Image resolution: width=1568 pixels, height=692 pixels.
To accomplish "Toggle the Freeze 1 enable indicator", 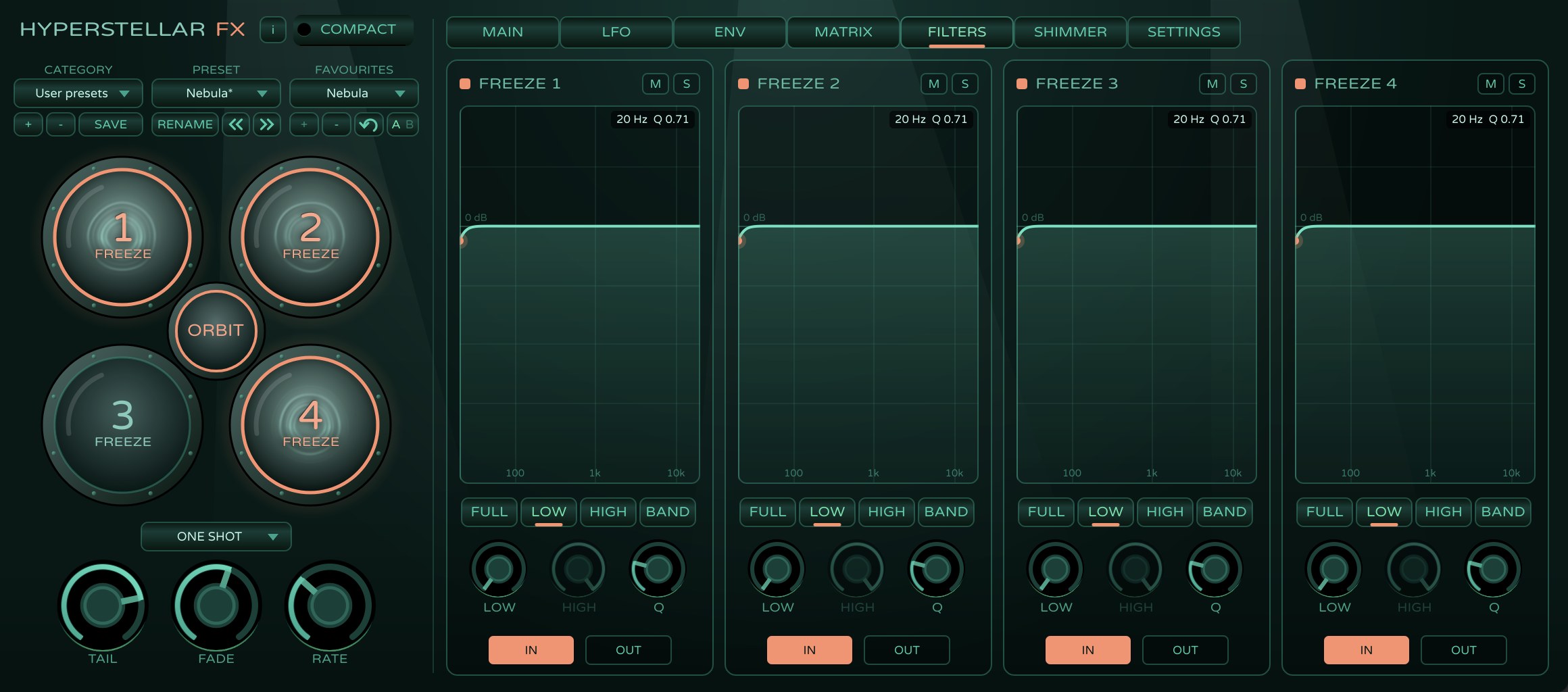I will click(465, 84).
